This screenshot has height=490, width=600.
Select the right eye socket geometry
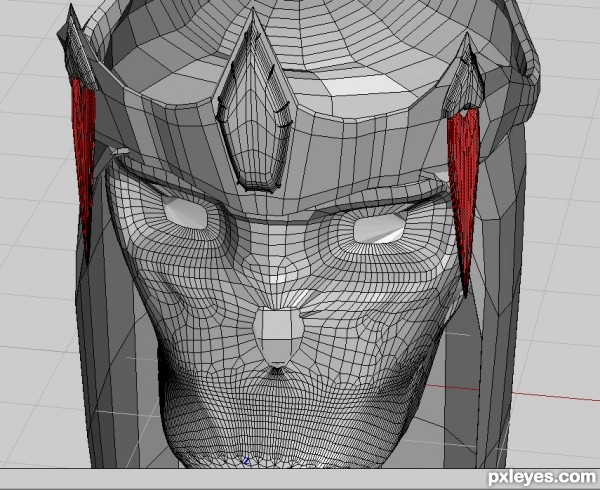(x=379, y=228)
